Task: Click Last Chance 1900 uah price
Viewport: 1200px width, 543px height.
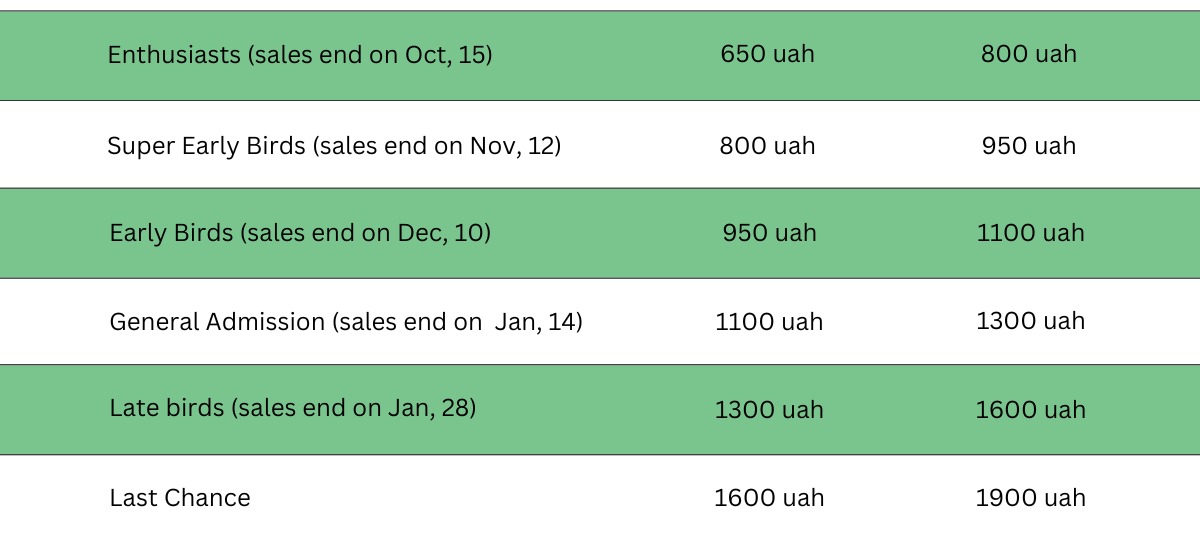Action: 1030,498
